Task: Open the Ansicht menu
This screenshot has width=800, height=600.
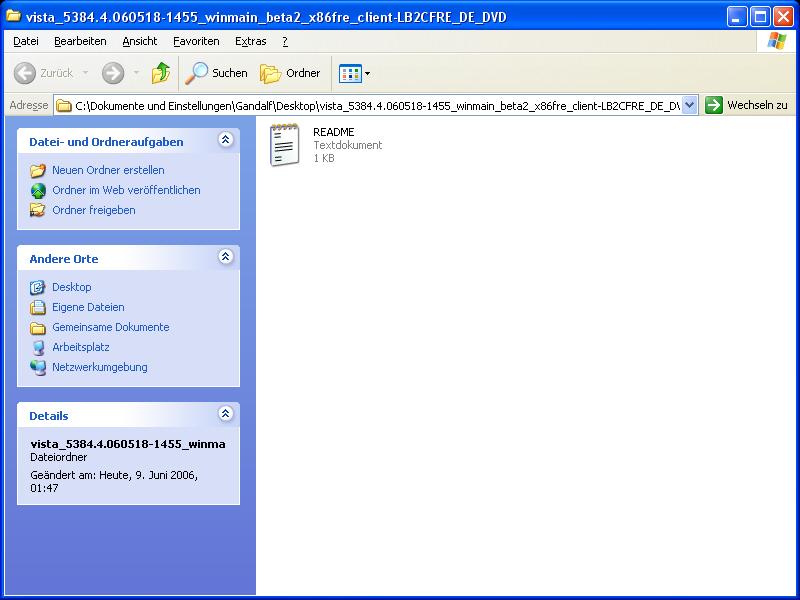Action: 139,41
